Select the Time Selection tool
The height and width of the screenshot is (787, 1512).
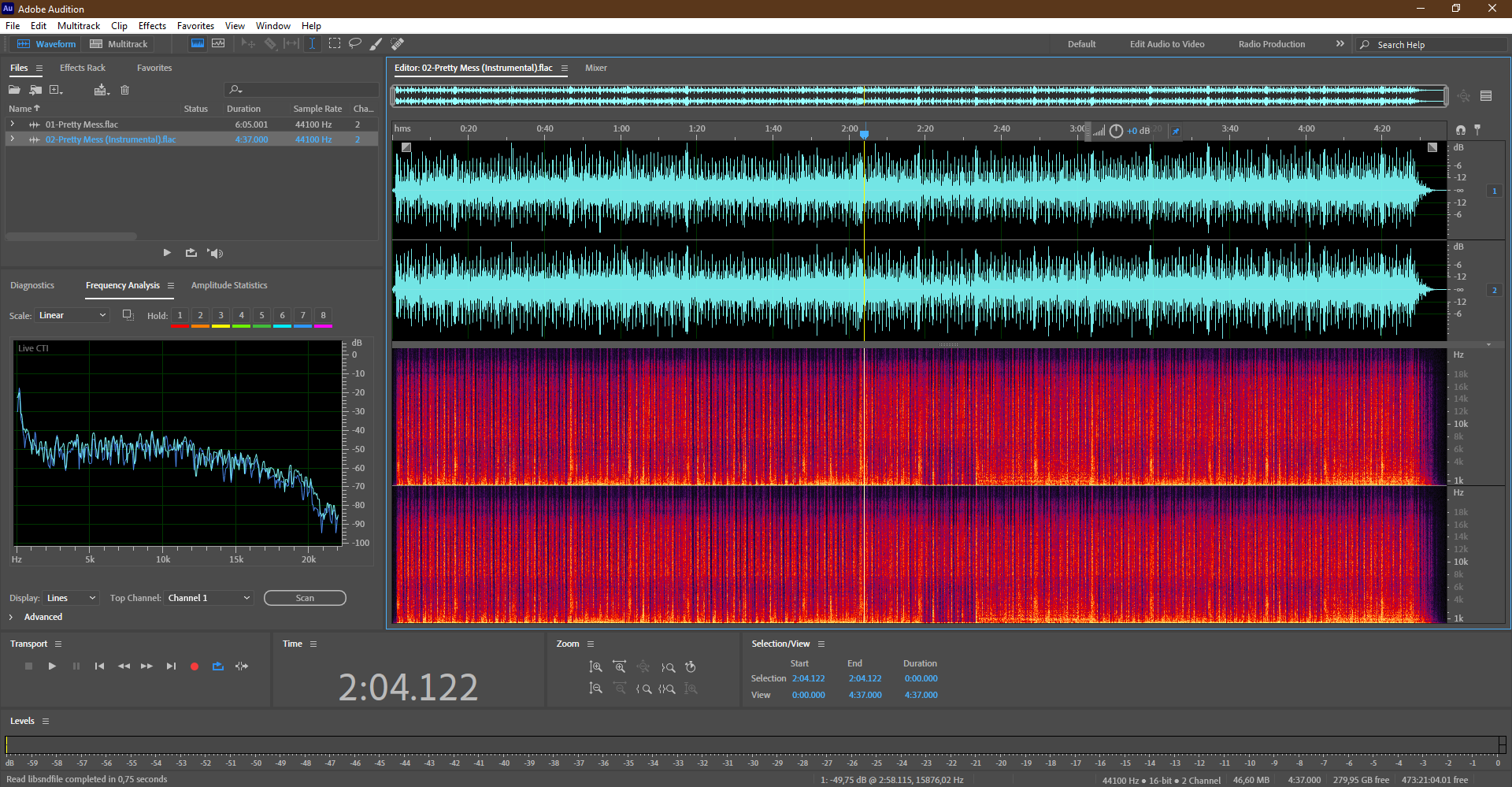(x=312, y=43)
